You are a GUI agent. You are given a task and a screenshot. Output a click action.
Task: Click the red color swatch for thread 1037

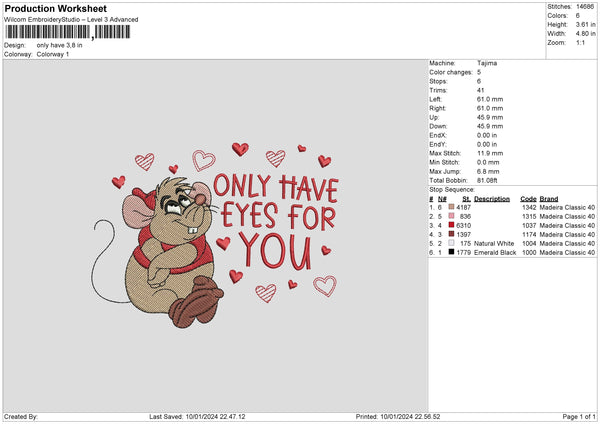pyautogui.click(x=451, y=225)
